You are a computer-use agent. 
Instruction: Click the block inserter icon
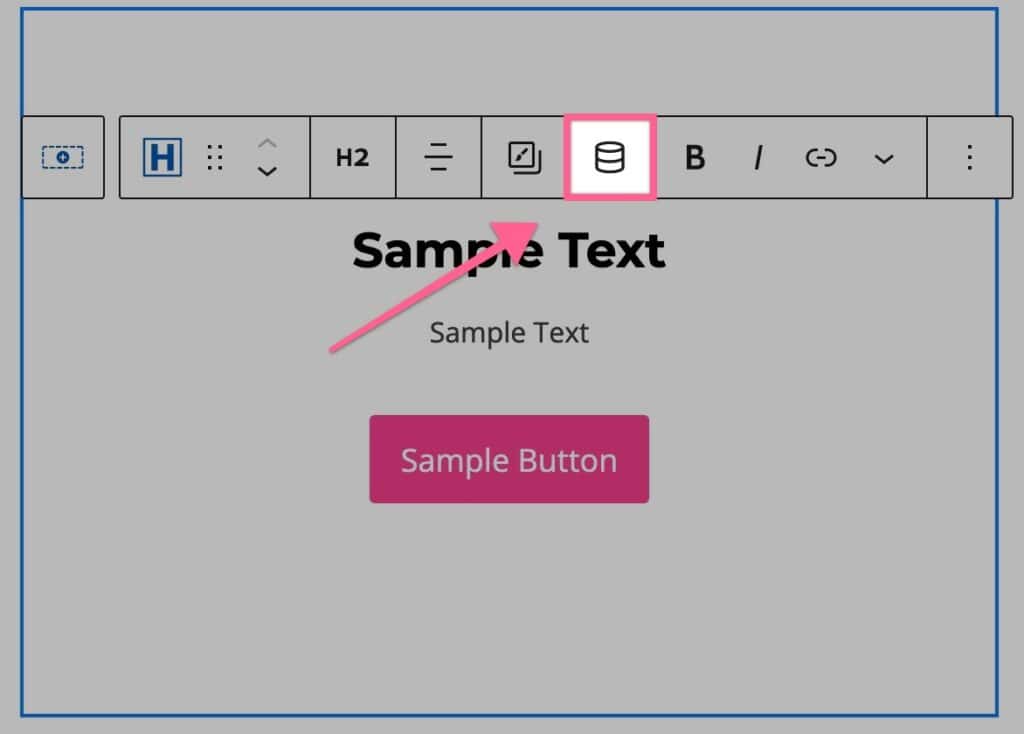[x=62, y=157]
